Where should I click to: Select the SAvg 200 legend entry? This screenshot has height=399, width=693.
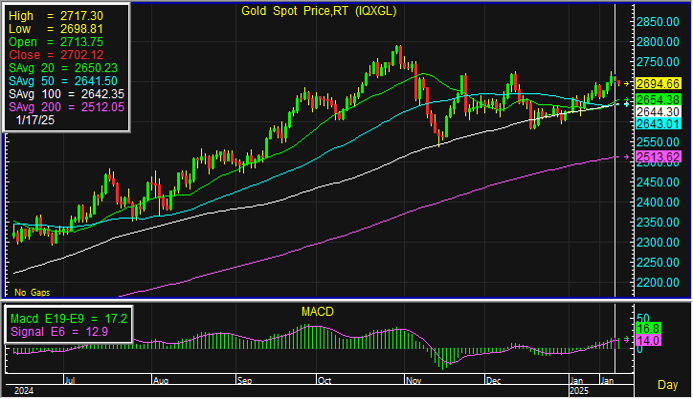tap(66, 107)
